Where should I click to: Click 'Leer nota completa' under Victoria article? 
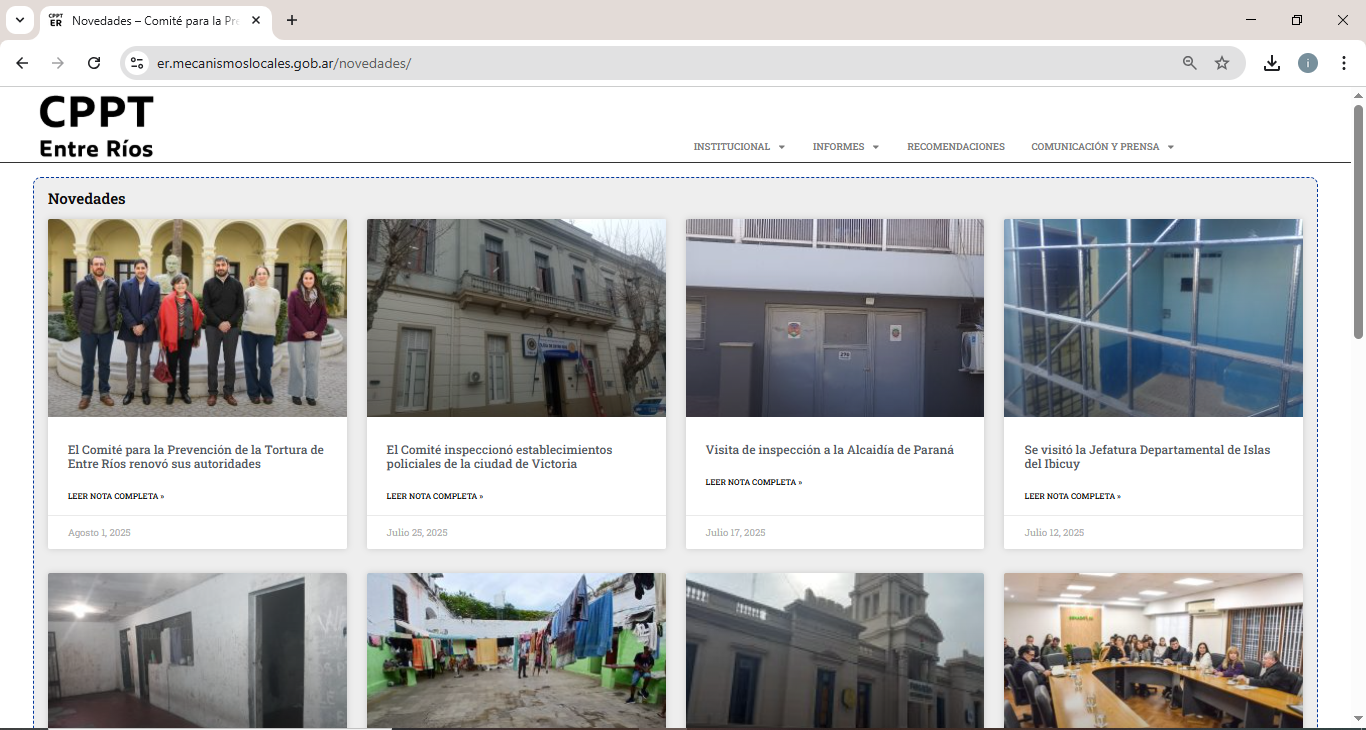pyautogui.click(x=434, y=496)
